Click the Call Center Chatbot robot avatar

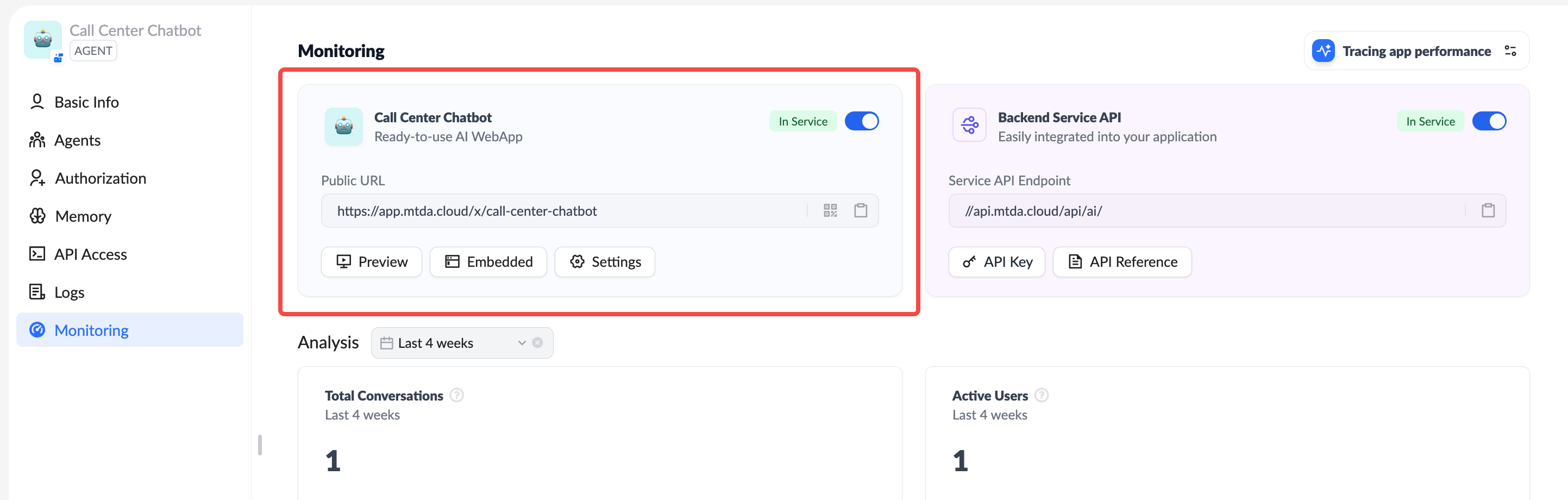click(x=343, y=126)
